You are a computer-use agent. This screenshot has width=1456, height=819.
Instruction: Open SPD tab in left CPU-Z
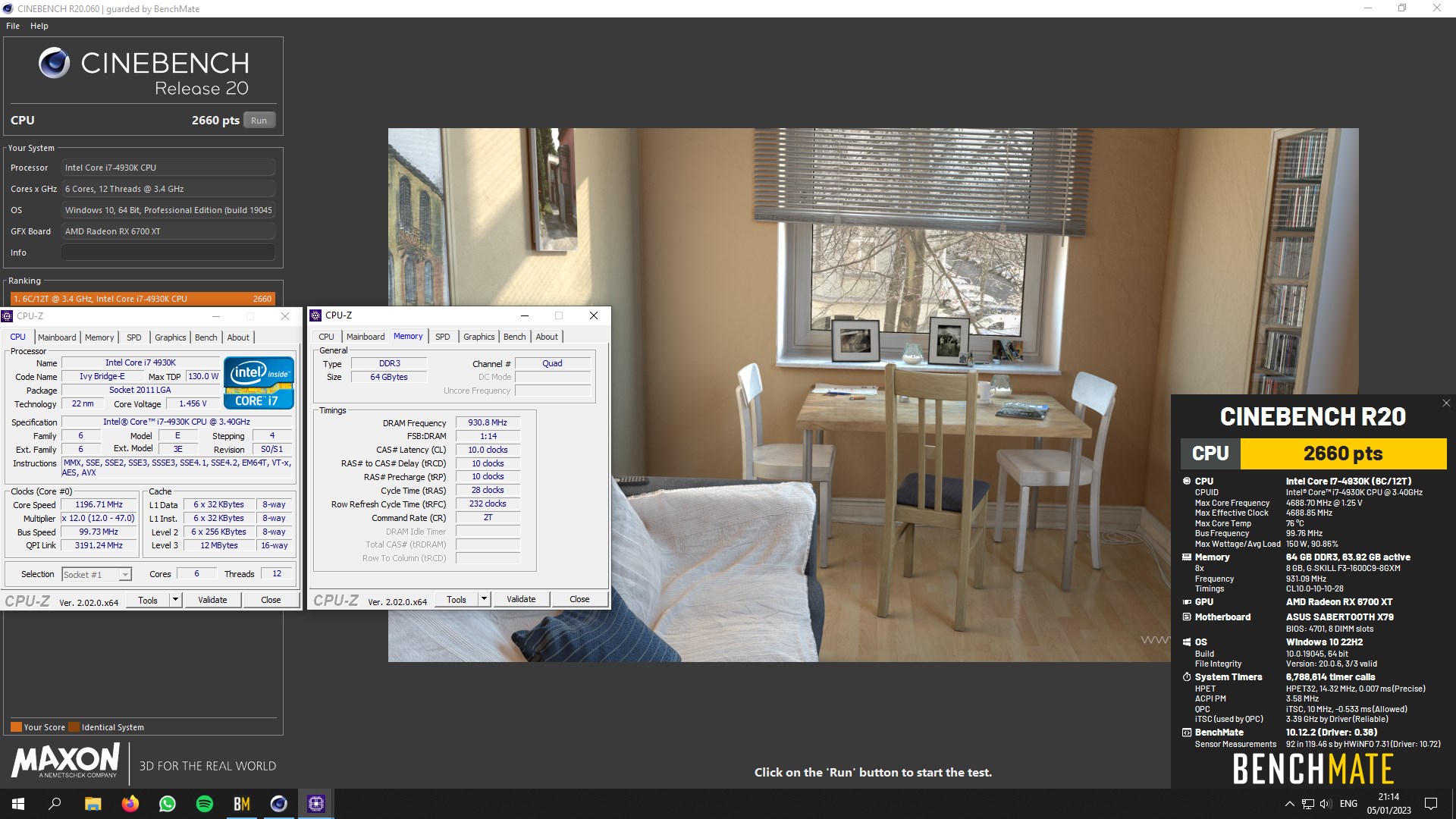(x=134, y=337)
